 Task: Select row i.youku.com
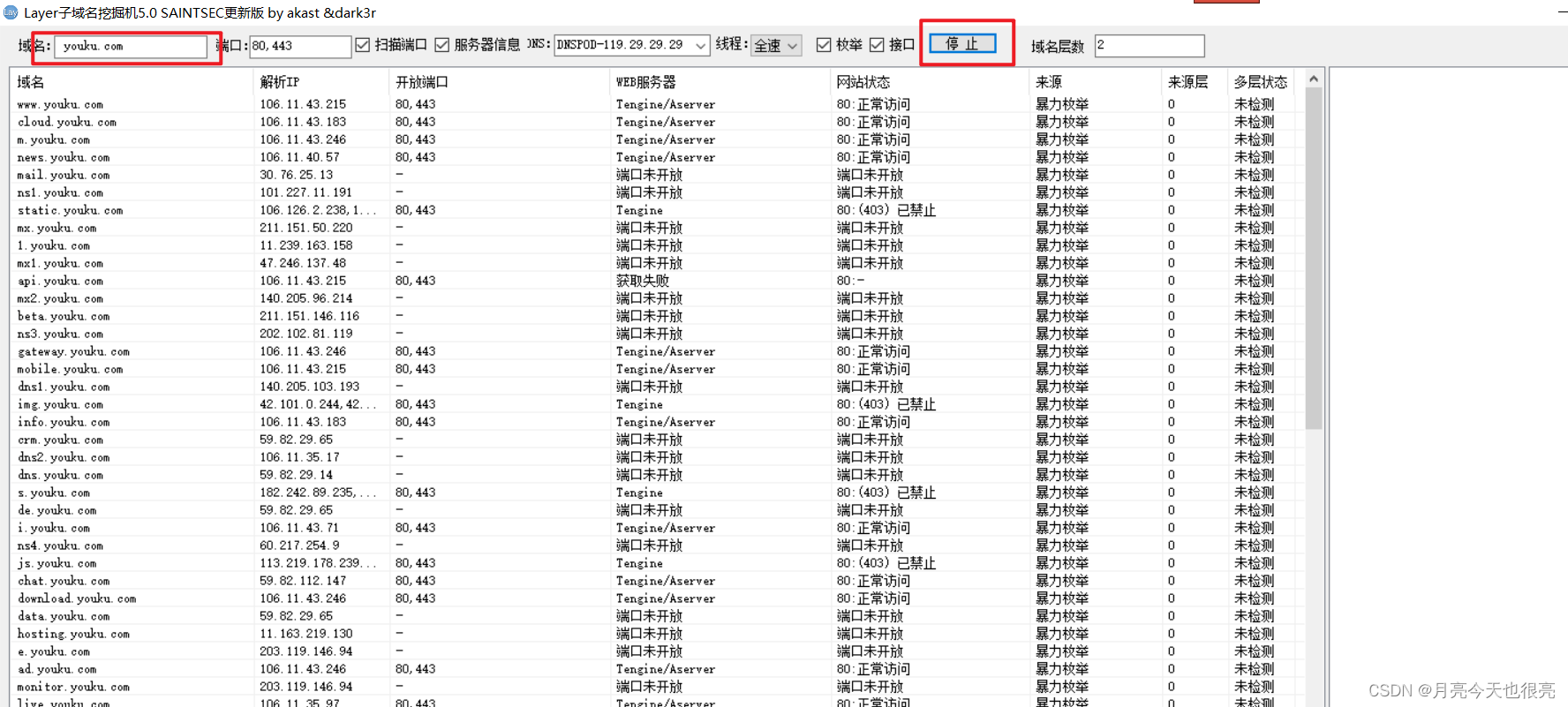(658, 528)
